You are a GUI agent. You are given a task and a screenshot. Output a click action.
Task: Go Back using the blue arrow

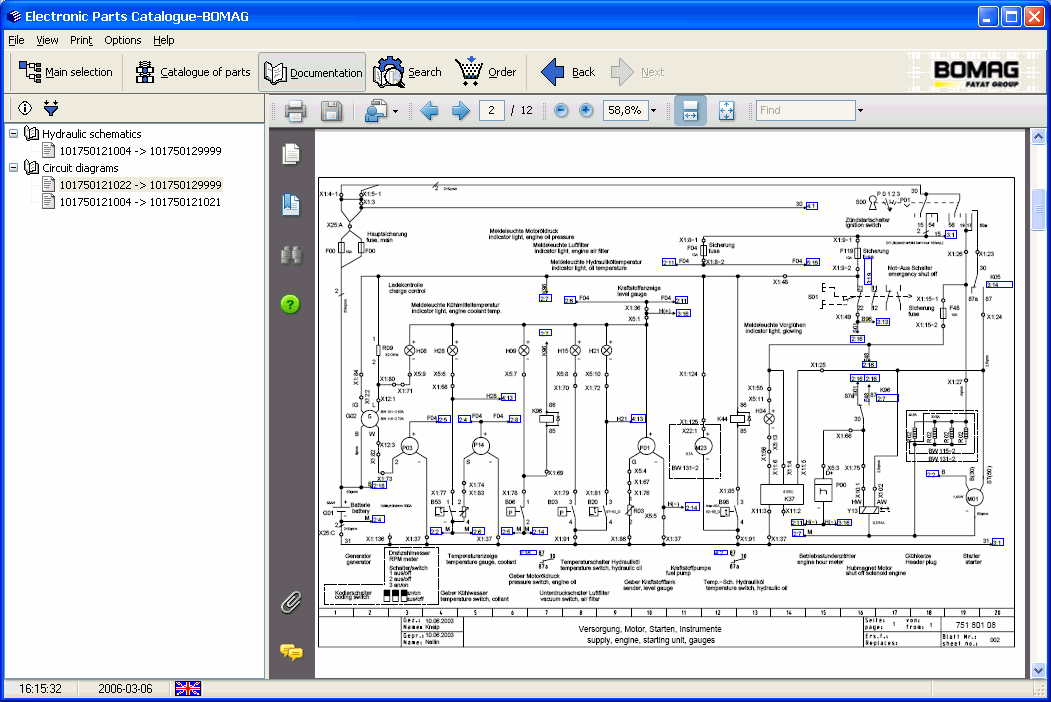tap(568, 72)
